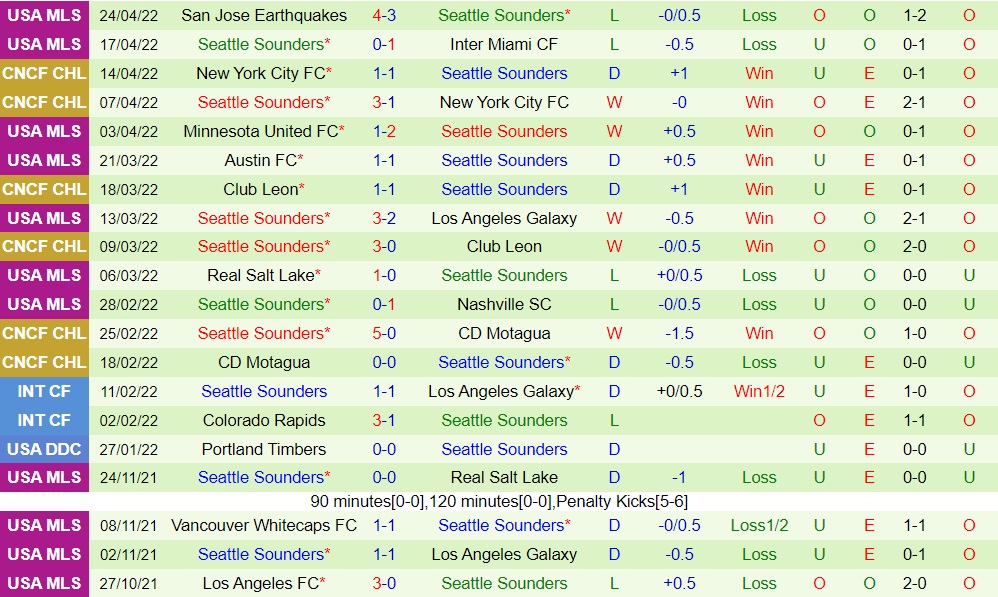Open the San Jose Earthquakes team link
Image resolution: width=998 pixels, height=597 pixels.
tap(264, 15)
